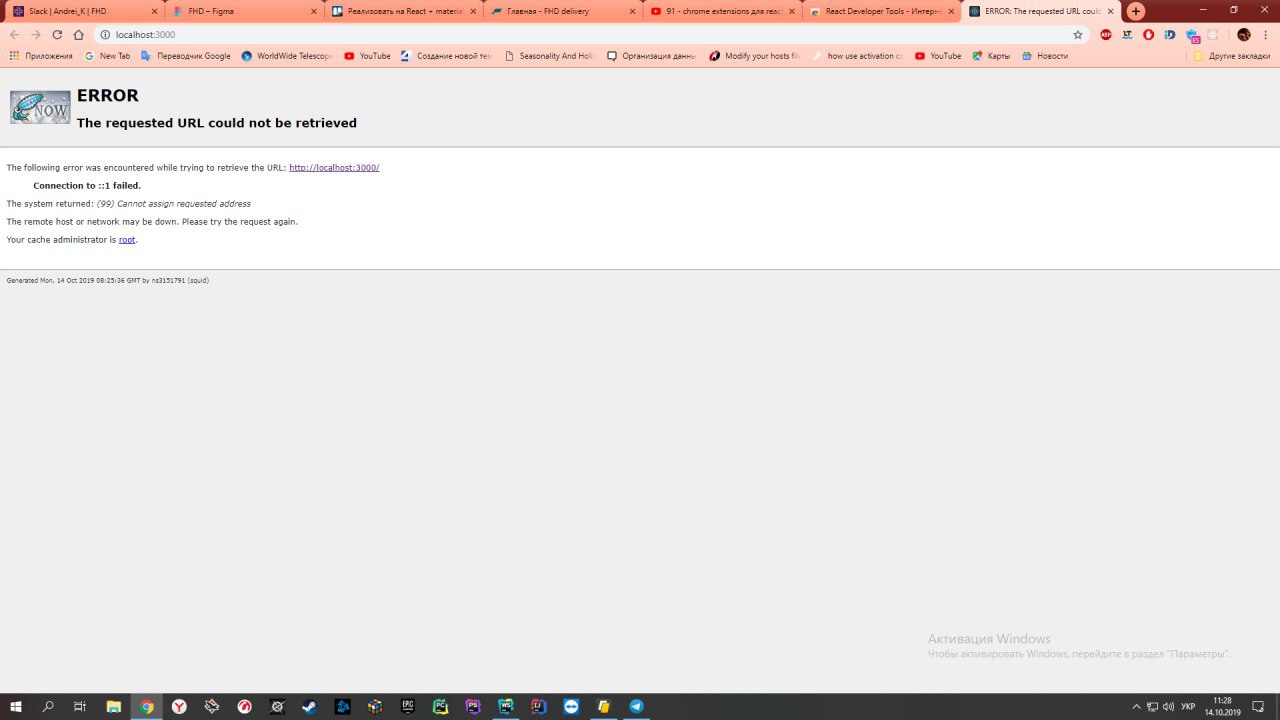Open the clock showing 11:28
This screenshot has height=720, width=1280.
click(1222, 706)
